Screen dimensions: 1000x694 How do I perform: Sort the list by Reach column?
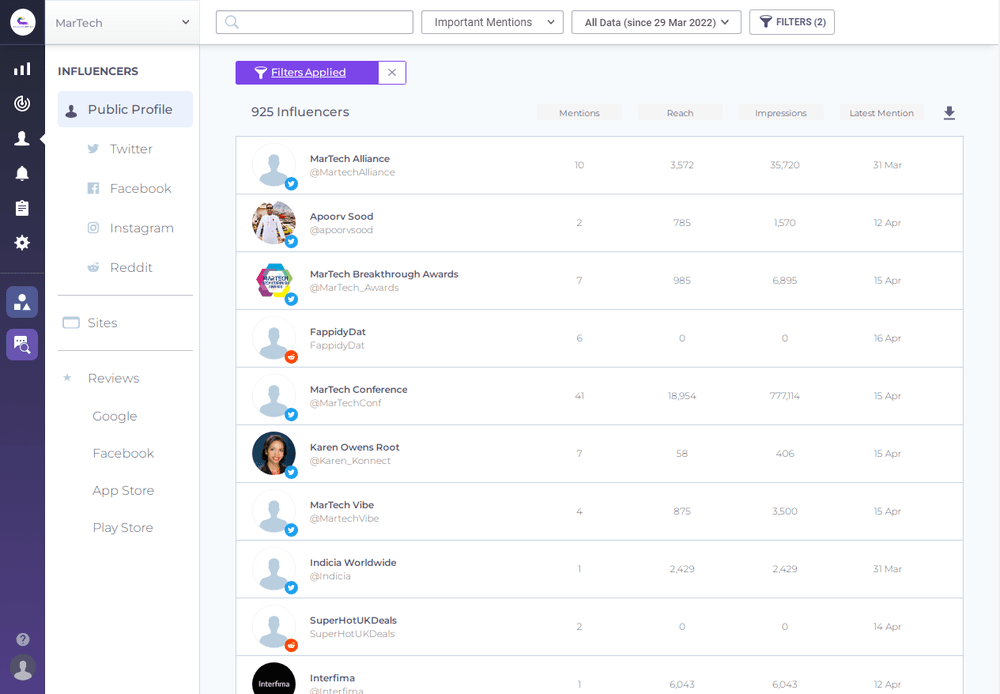point(680,113)
